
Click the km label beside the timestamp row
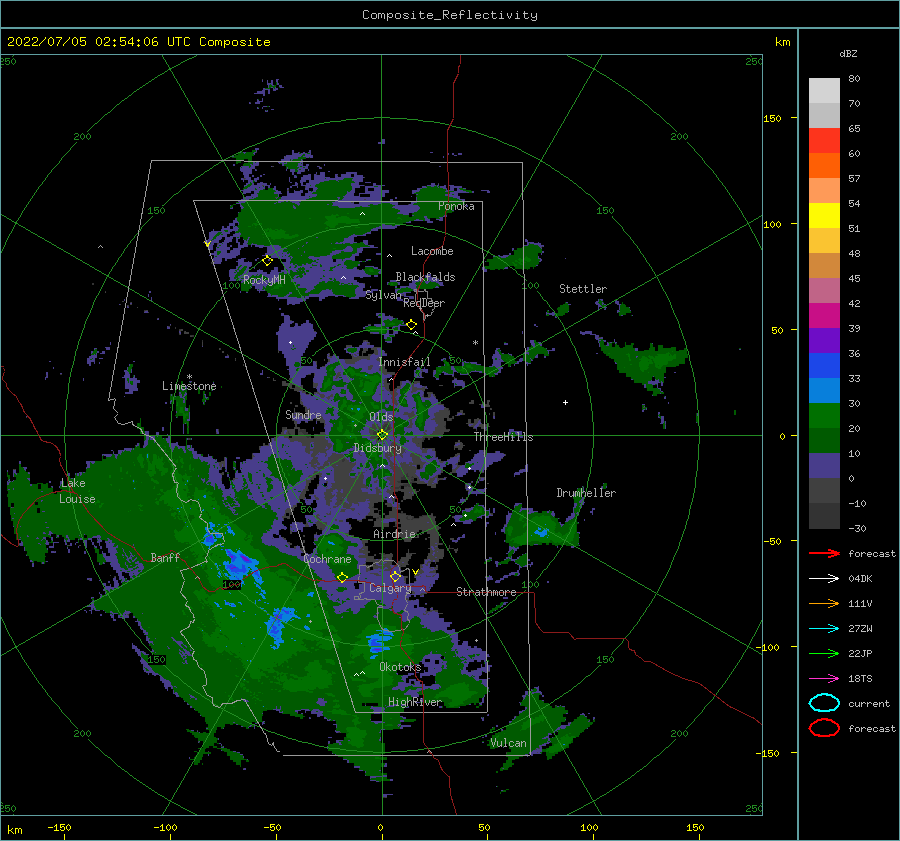[782, 42]
